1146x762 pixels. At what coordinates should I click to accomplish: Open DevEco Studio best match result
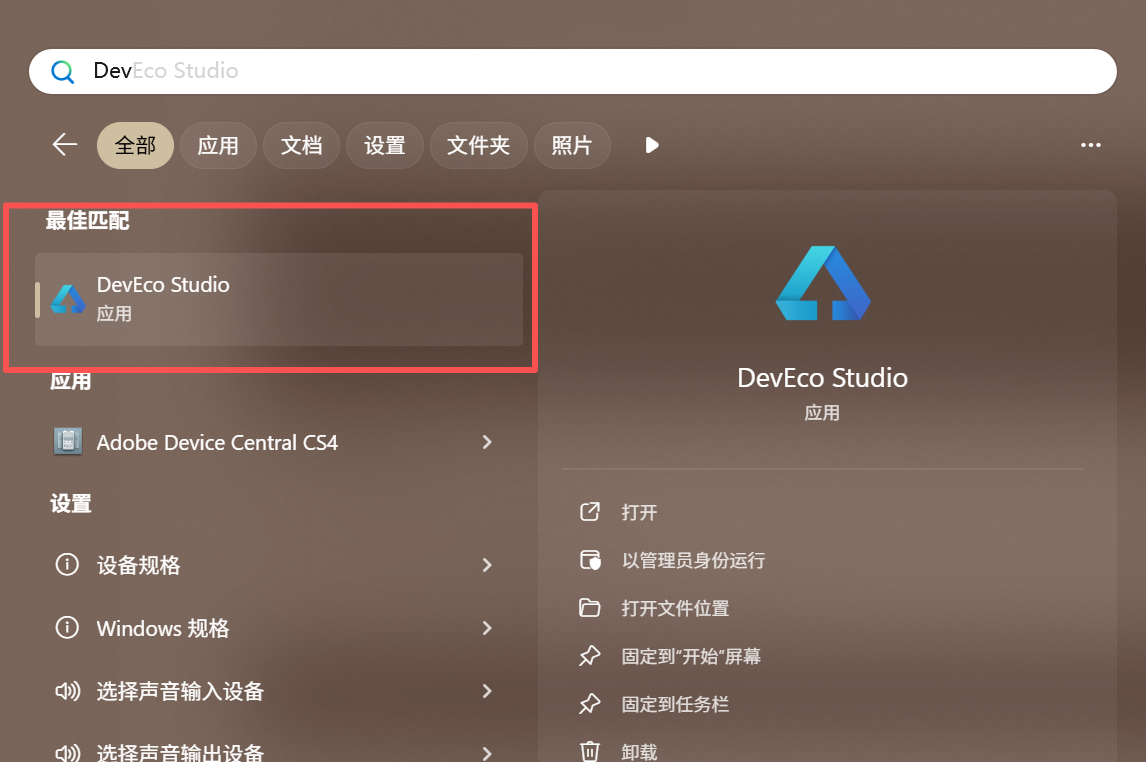pyautogui.click(x=278, y=300)
